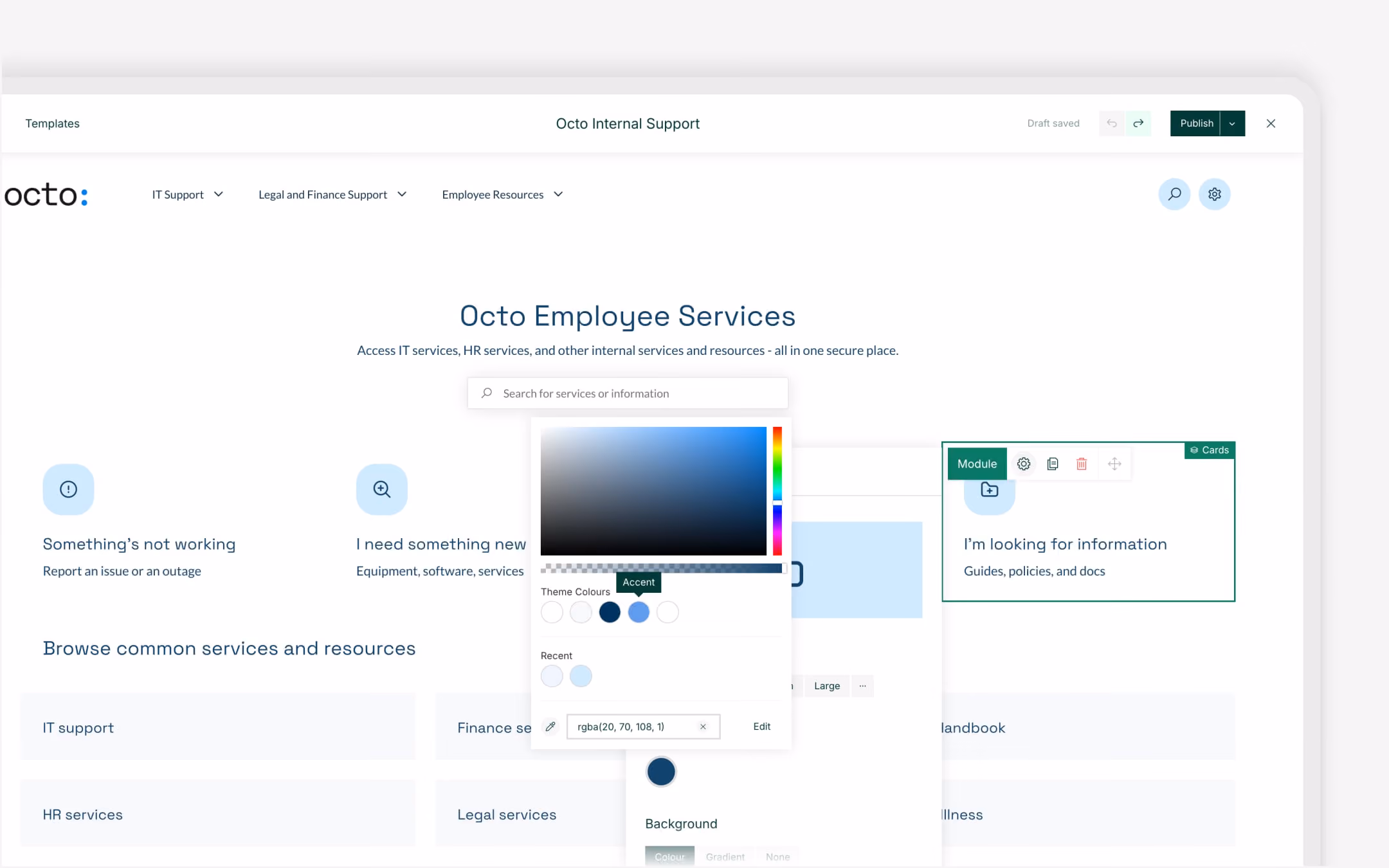Select the last white theme colour swatch

667,612
